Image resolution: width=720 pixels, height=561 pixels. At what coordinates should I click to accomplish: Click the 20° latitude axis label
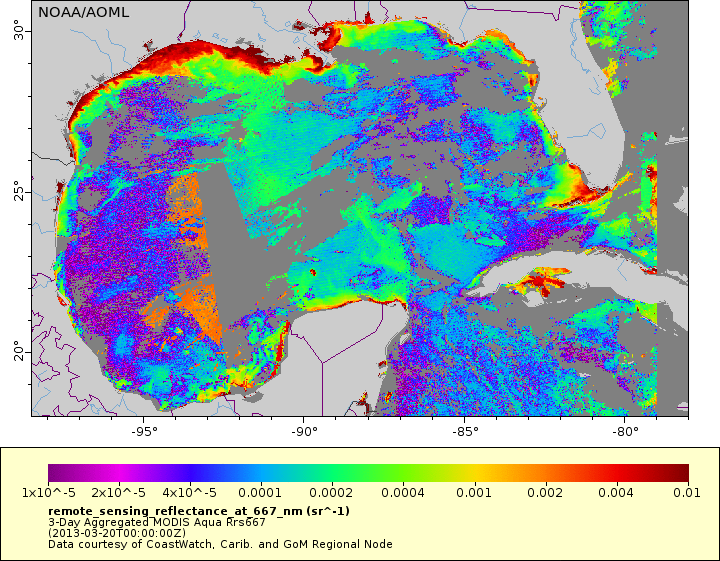click(x=19, y=351)
